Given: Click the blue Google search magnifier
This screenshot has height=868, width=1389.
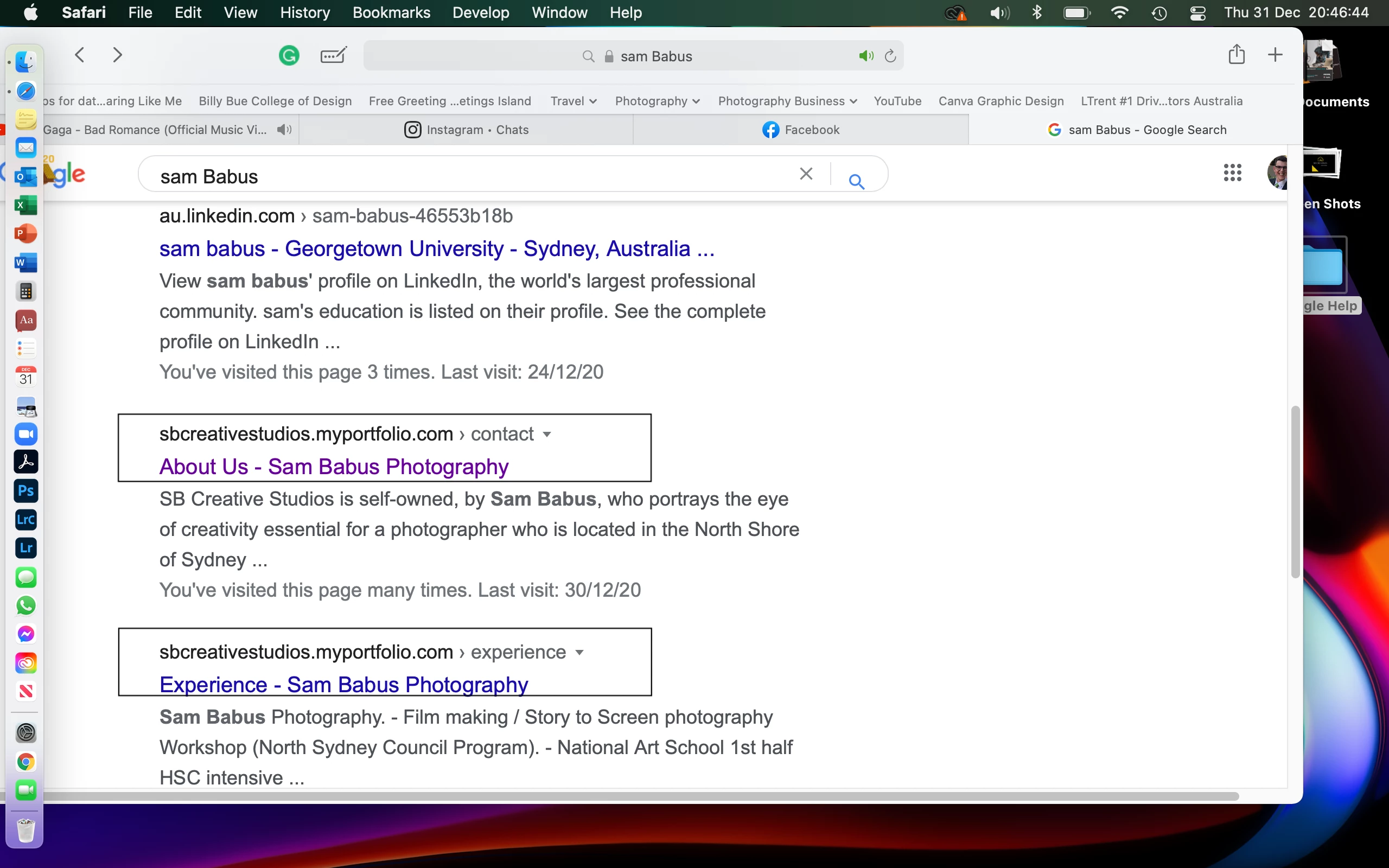Looking at the screenshot, I should tap(856, 181).
